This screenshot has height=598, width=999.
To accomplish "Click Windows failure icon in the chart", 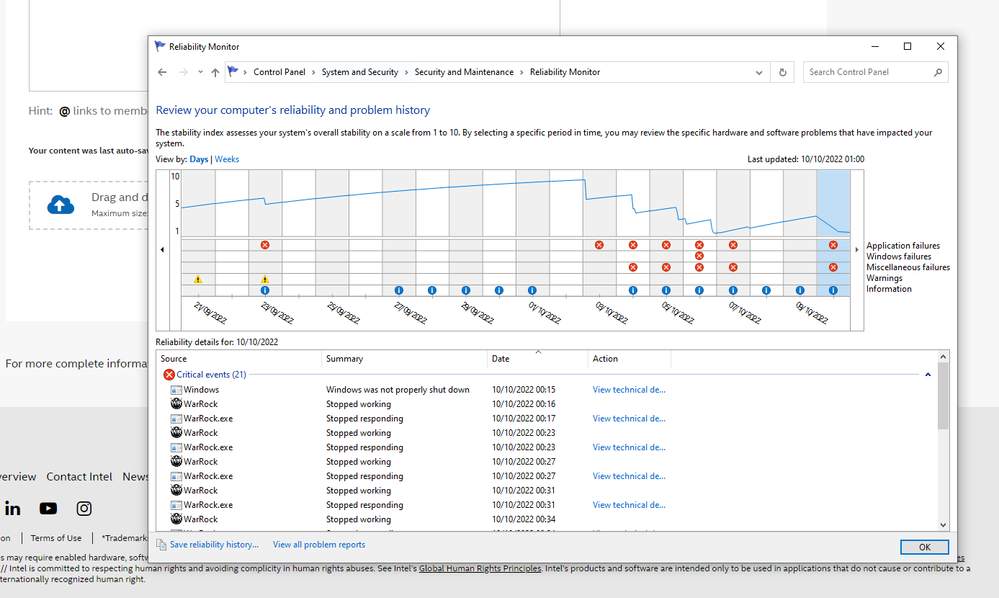I will 700,256.
